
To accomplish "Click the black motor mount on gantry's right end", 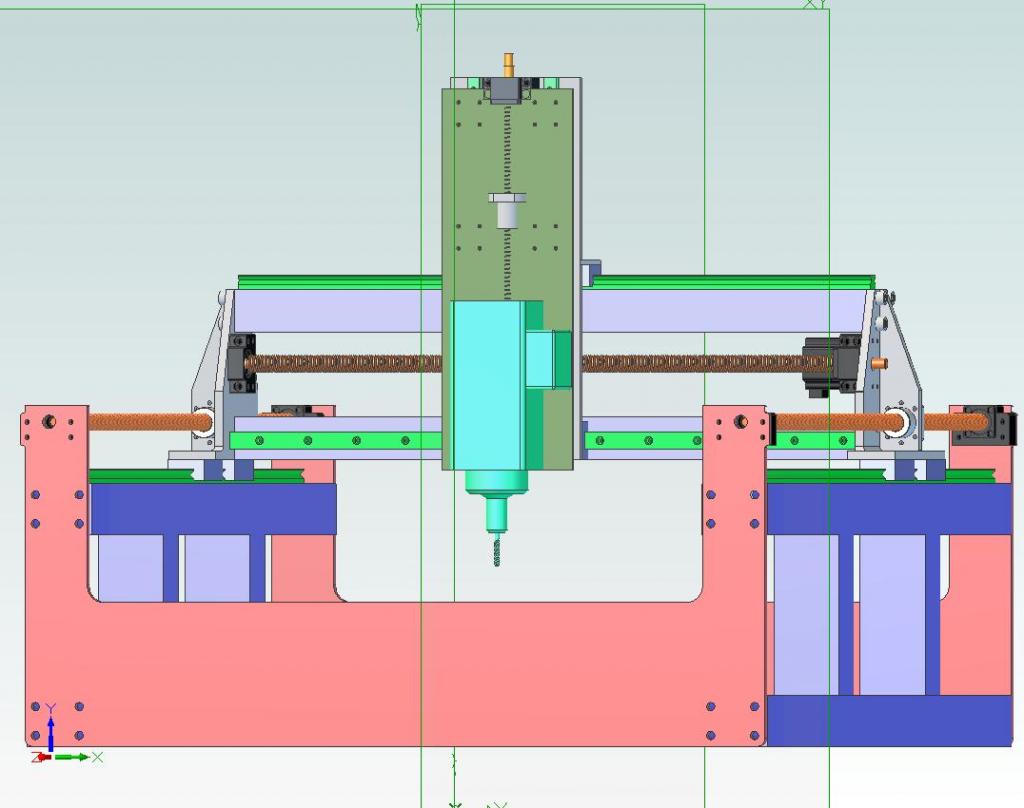I will point(831,365).
